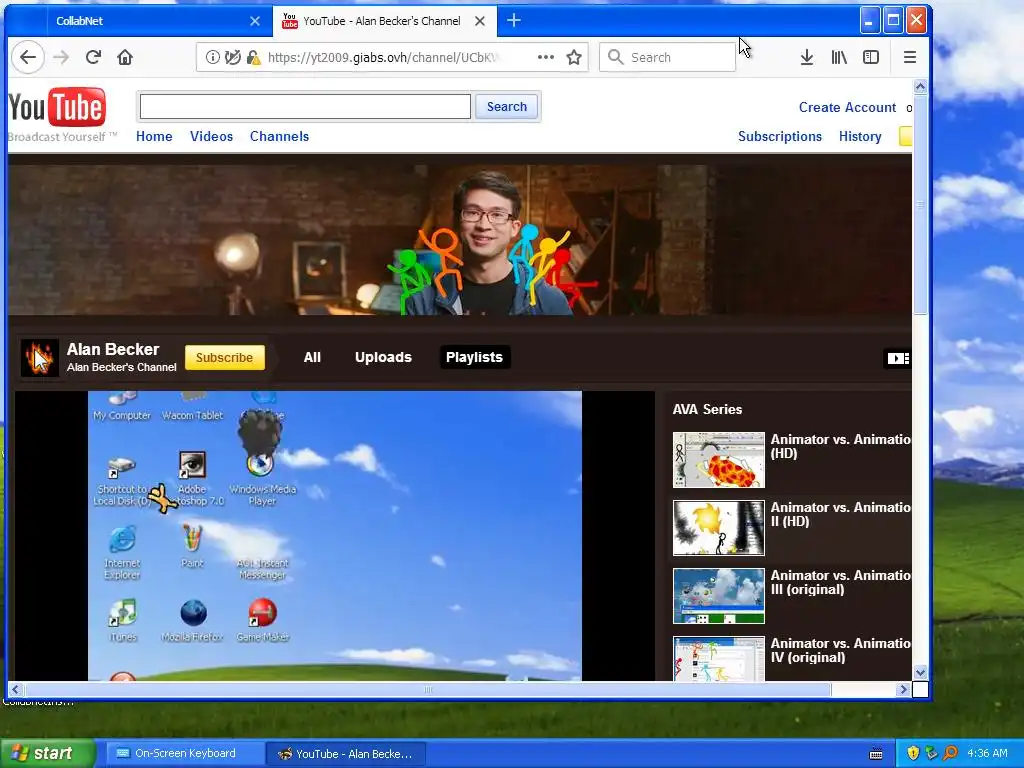The height and width of the screenshot is (768, 1024).
Task: Bookmark this page with the star icon
Action: [574, 57]
